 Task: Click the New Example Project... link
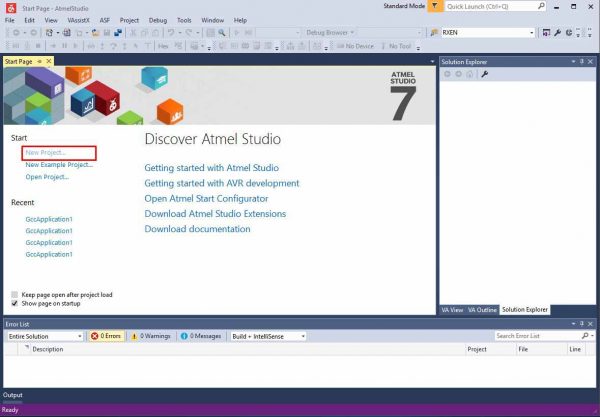pyautogui.click(x=59, y=165)
